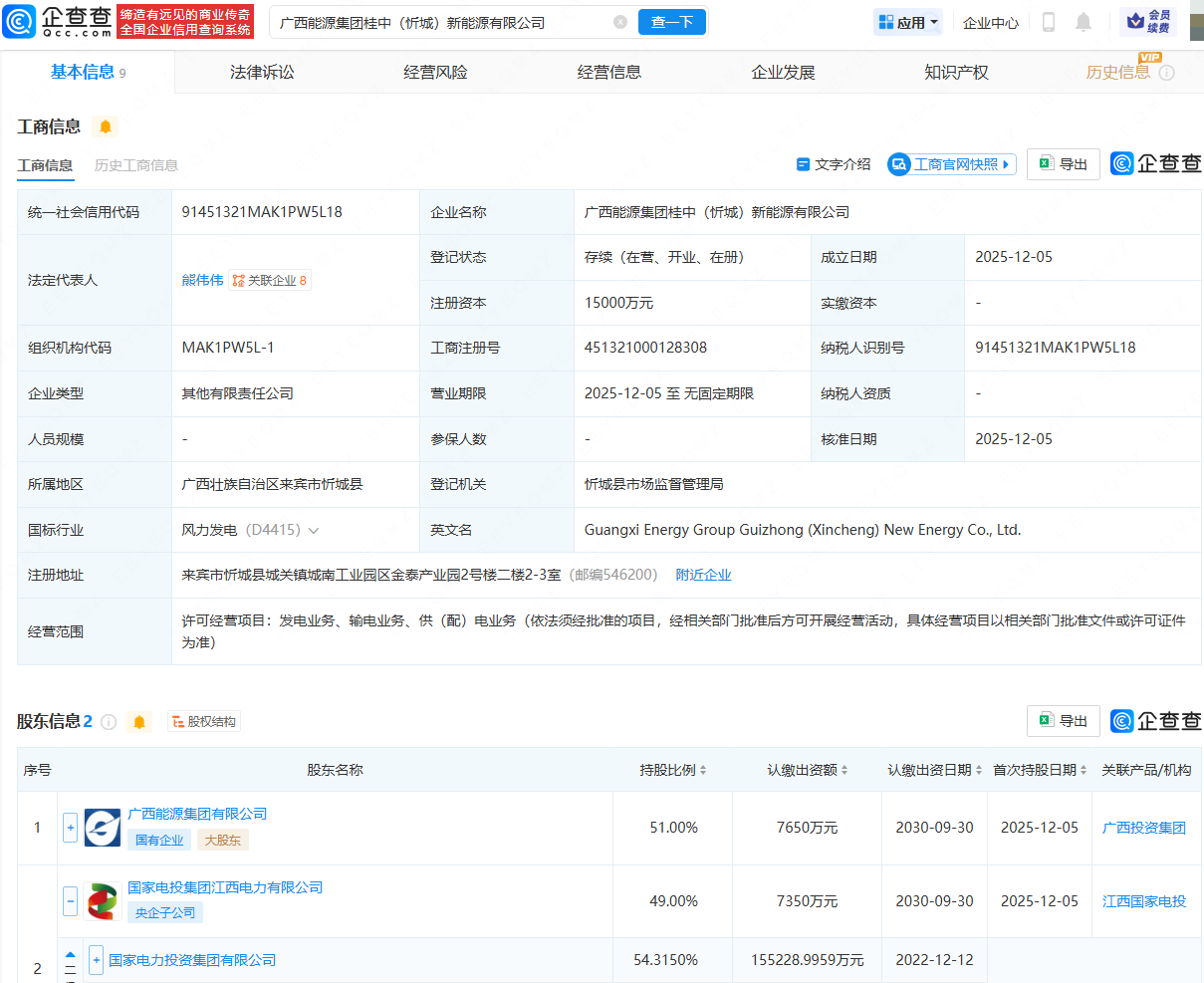
Task: Click the info icon beside 股东信息
Action: pyautogui.click(x=109, y=722)
